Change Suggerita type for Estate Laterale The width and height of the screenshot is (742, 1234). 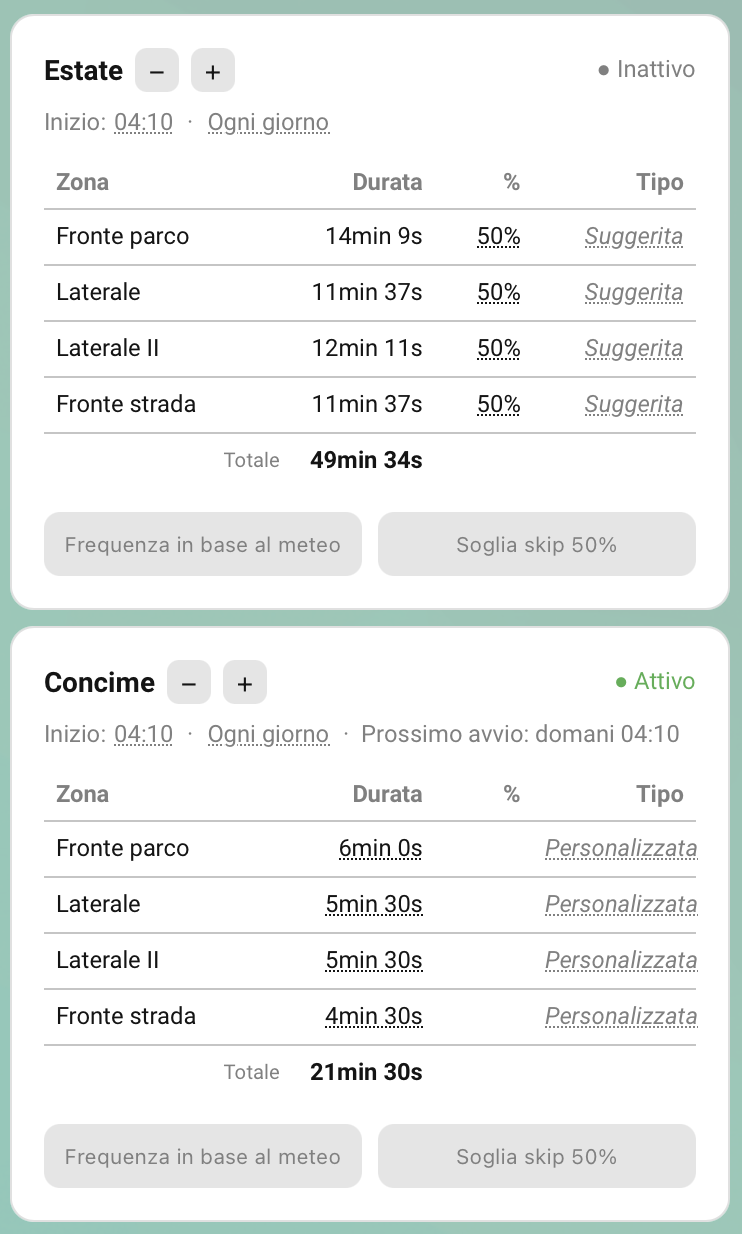[x=634, y=293]
